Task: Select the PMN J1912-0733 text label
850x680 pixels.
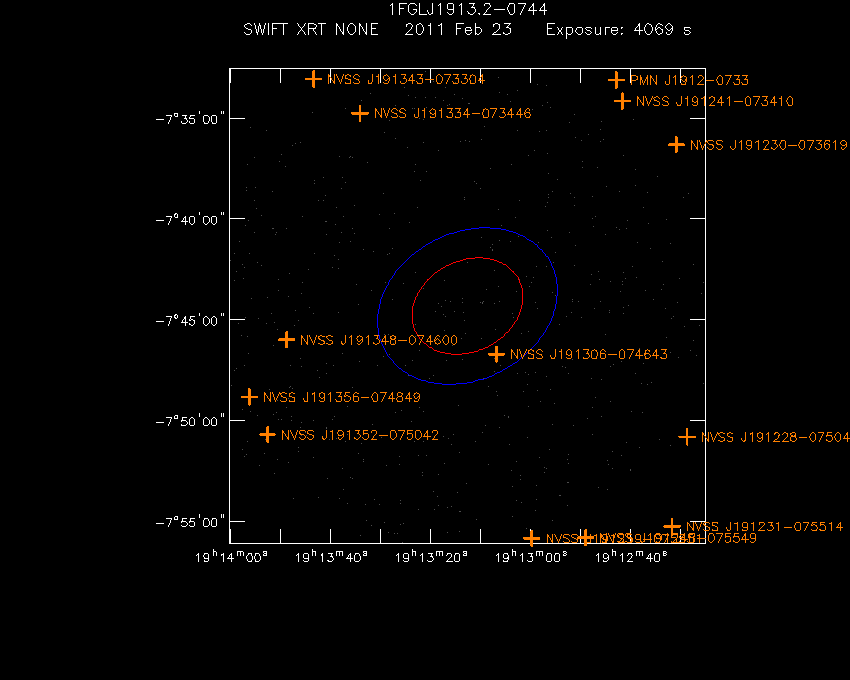Action: 689,80
